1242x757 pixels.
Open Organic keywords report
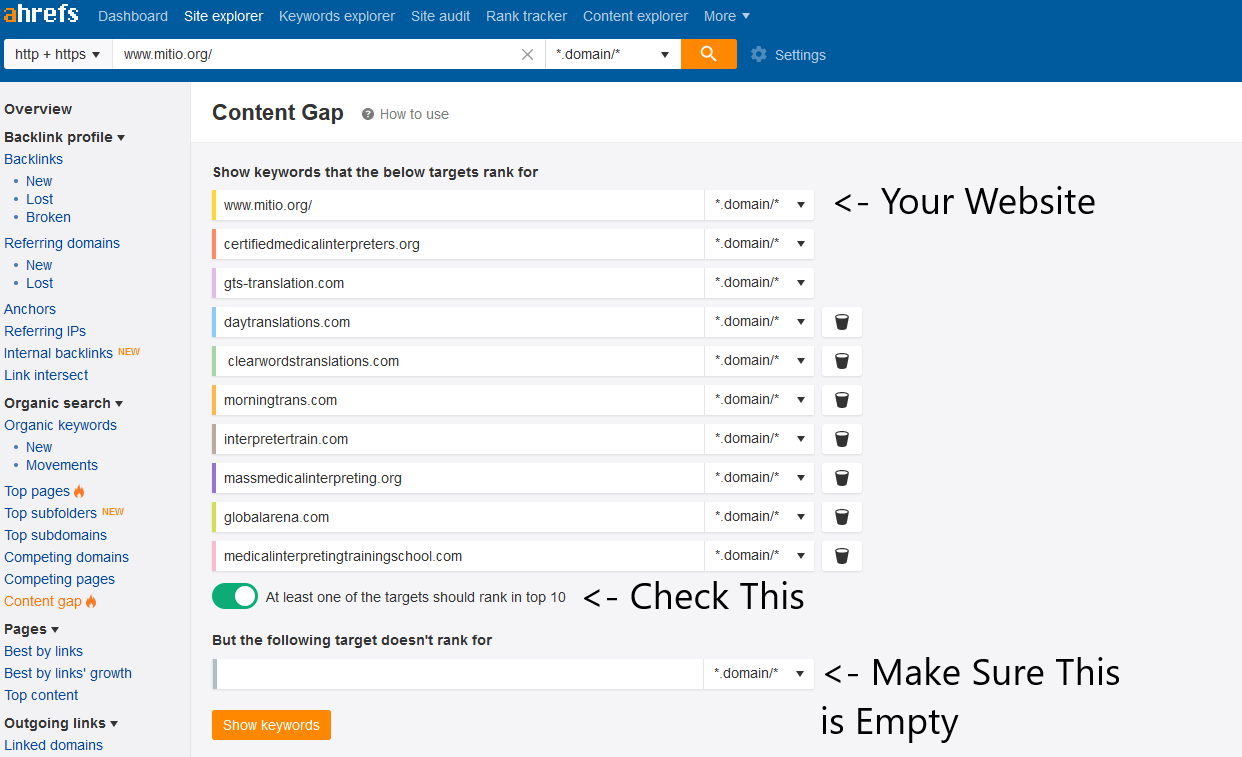point(60,425)
